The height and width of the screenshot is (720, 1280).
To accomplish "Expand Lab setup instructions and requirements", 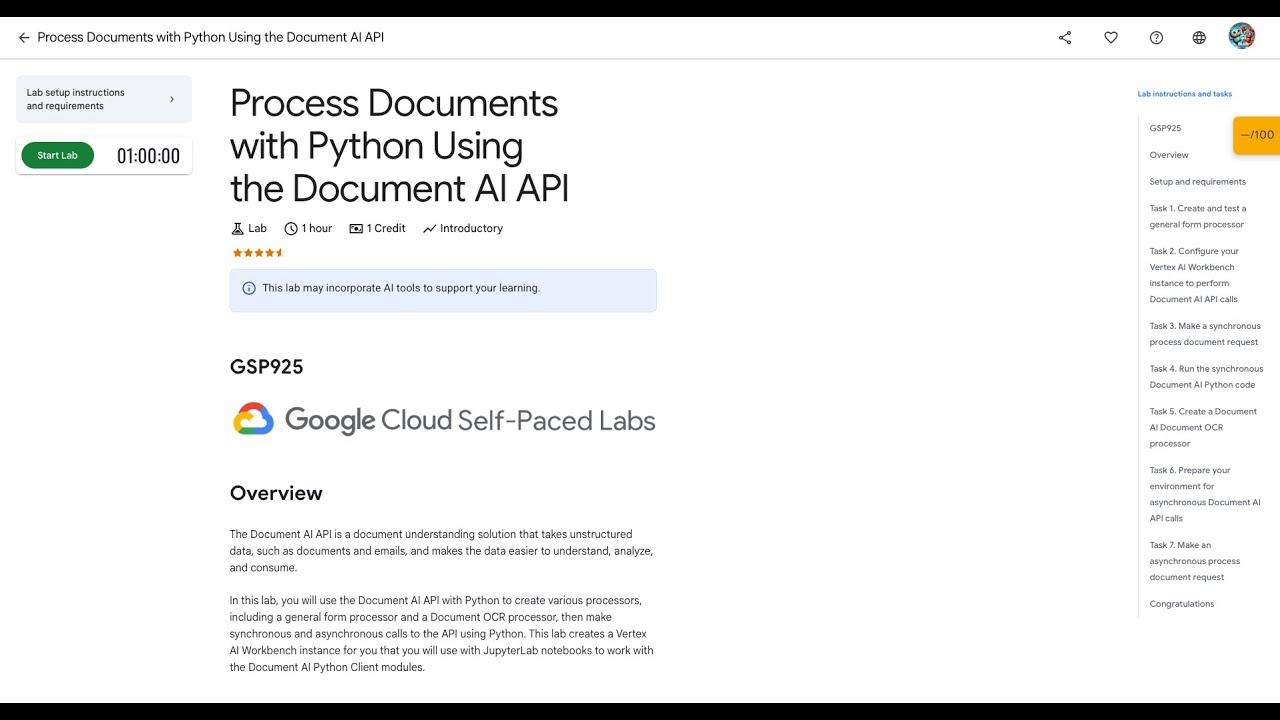I will 104,99.
